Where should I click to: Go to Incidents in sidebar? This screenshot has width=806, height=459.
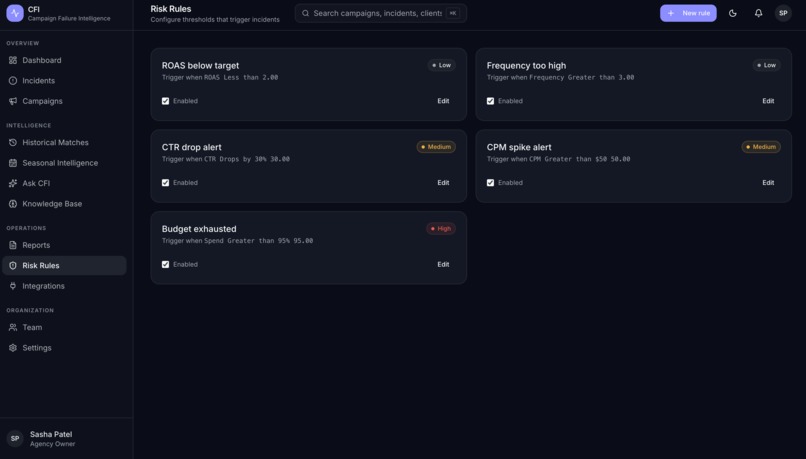click(64, 81)
